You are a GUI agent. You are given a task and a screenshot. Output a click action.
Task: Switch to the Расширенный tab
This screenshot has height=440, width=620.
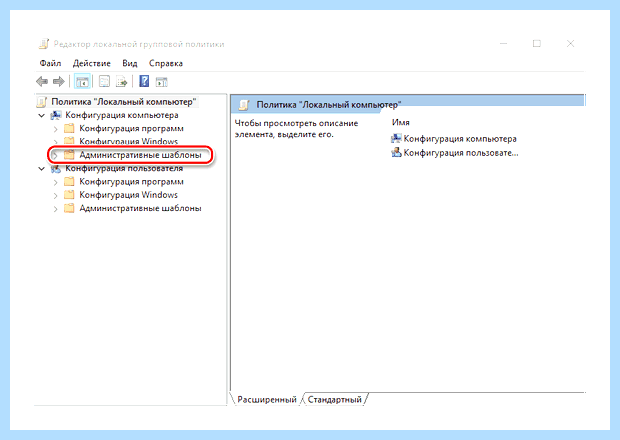click(267, 400)
